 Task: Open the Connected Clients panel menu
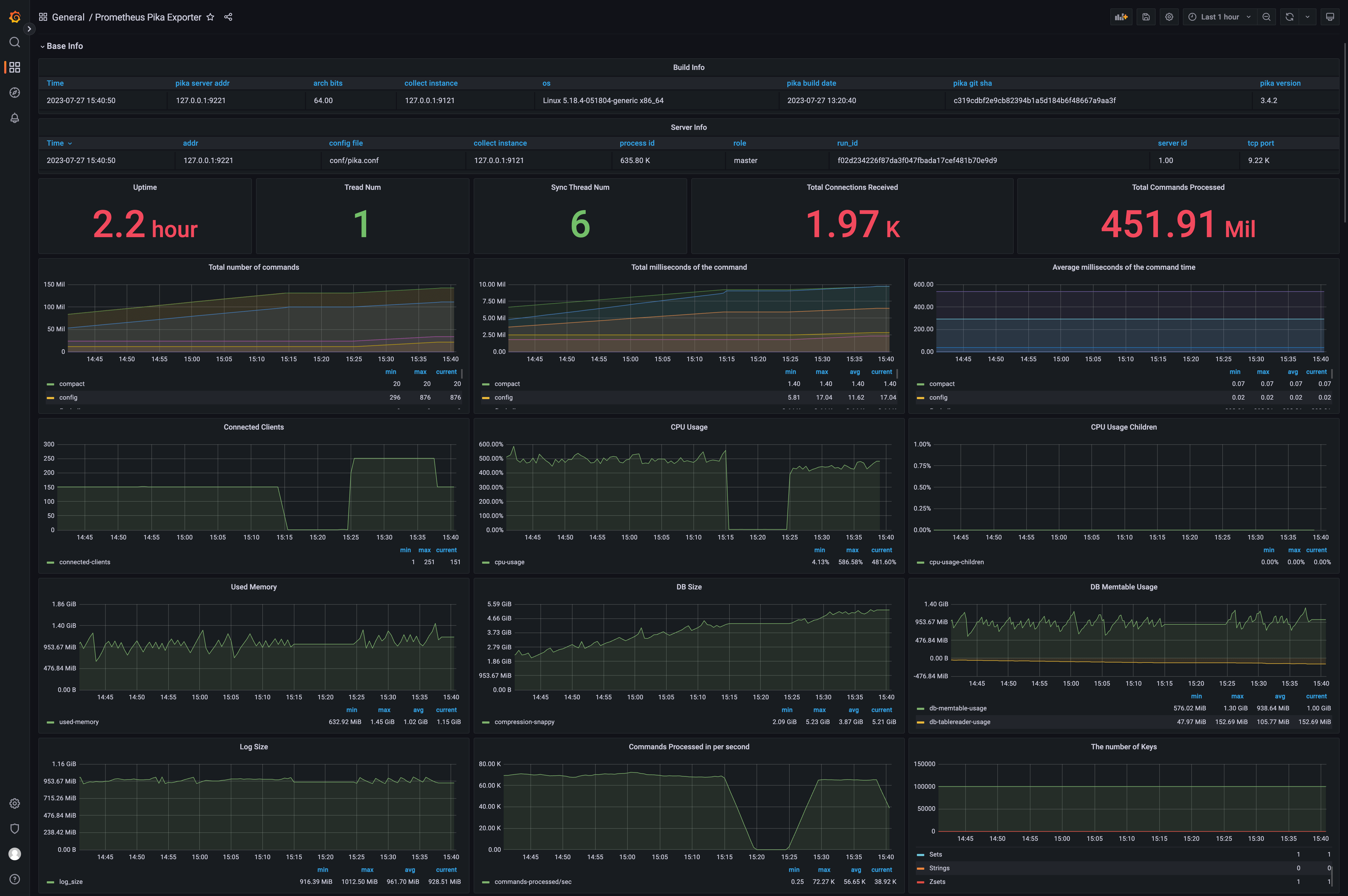click(254, 427)
